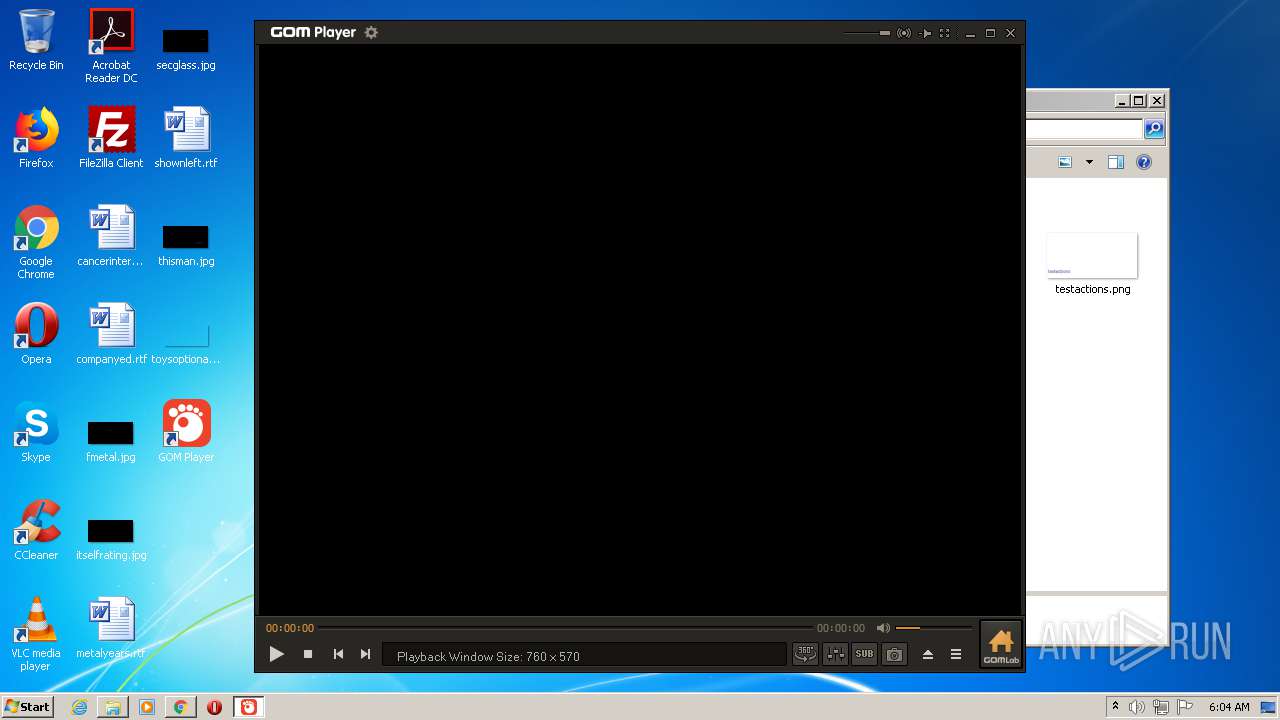Open the system tray volume control
The width and height of the screenshot is (1280, 720).
pyautogui.click(x=1137, y=707)
